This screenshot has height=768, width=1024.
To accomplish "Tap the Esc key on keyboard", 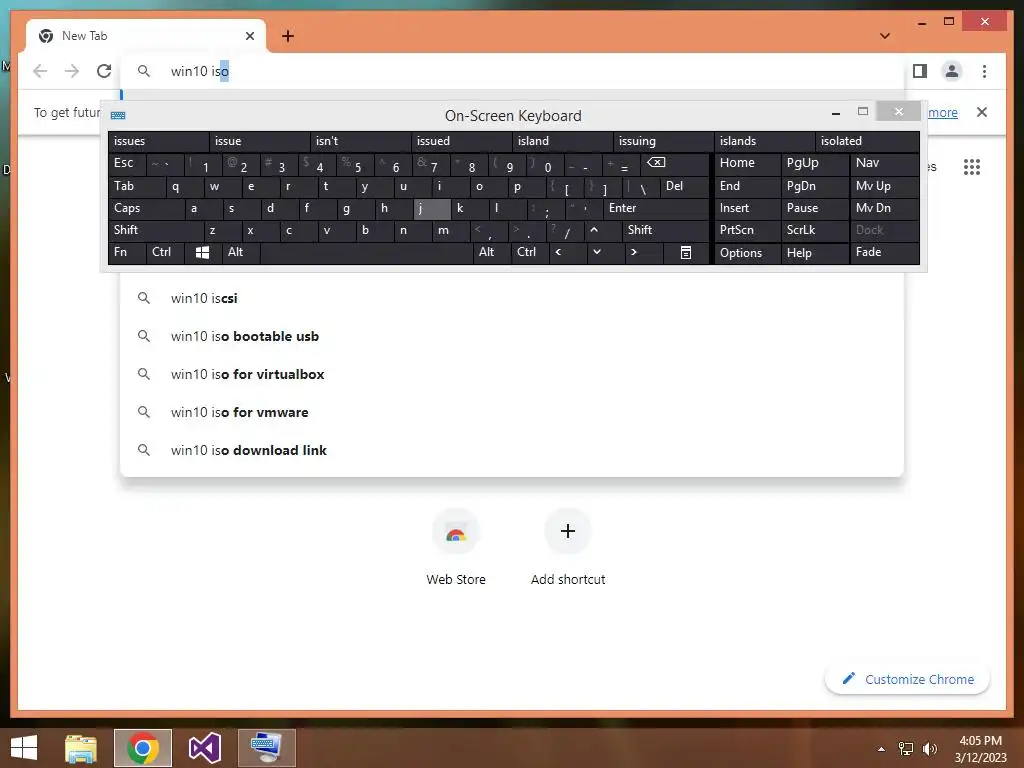I will pyautogui.click(x=127, y=163).
